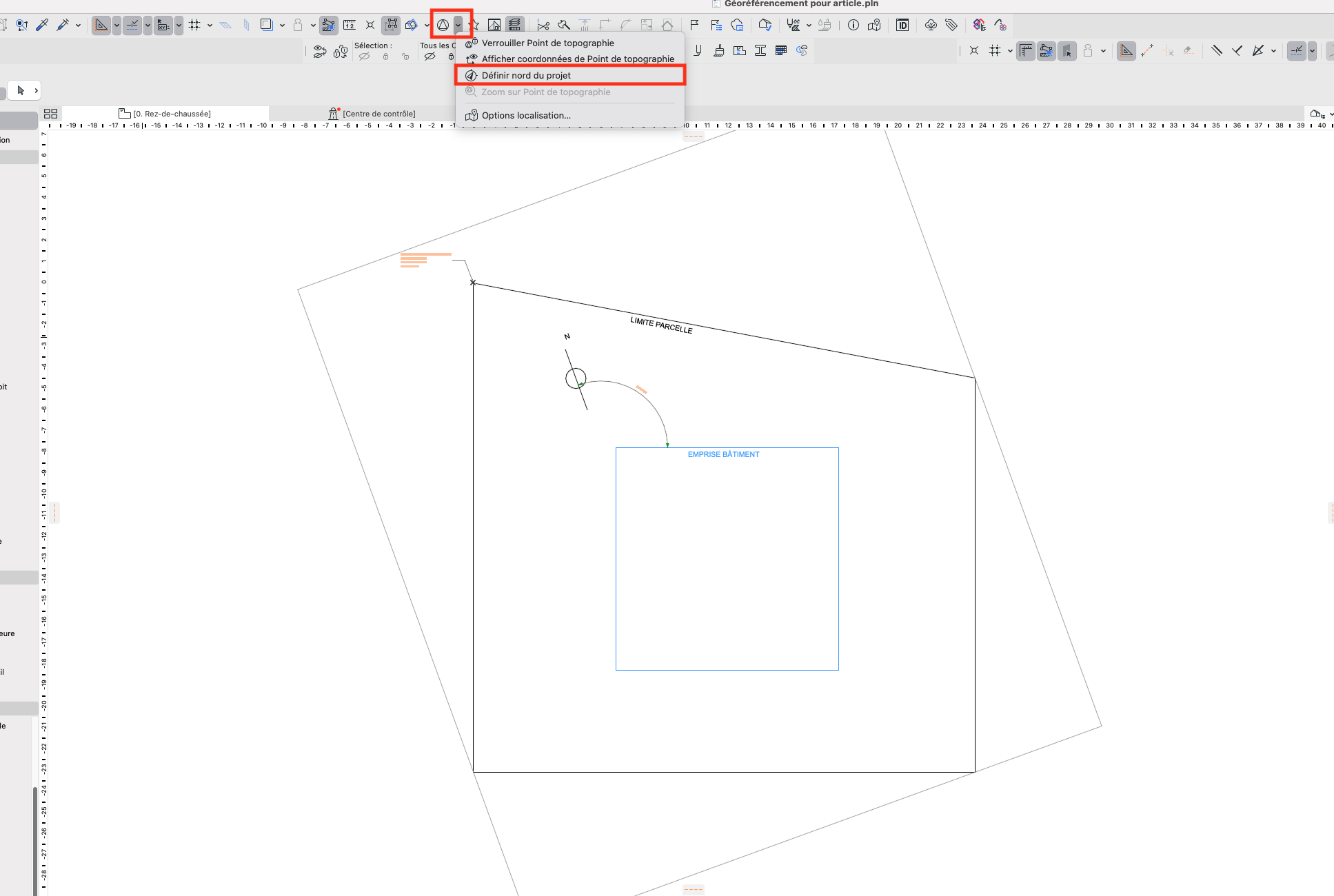Click the colorful graphic overrides icon
This screenshot has width=1334, height=896.
point(980,25)
